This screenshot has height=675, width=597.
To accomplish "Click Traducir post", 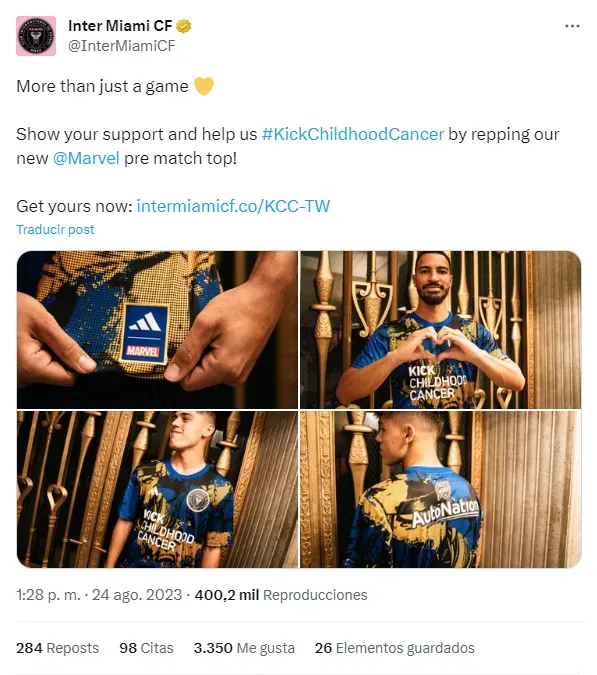I will point(56,229).
